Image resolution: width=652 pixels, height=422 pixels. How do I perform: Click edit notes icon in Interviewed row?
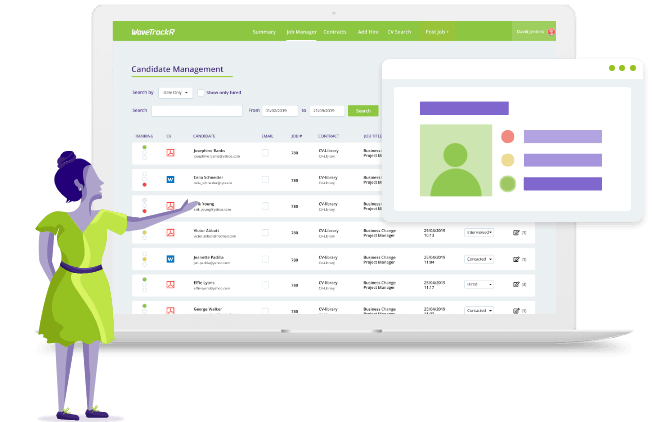point(516,232)
